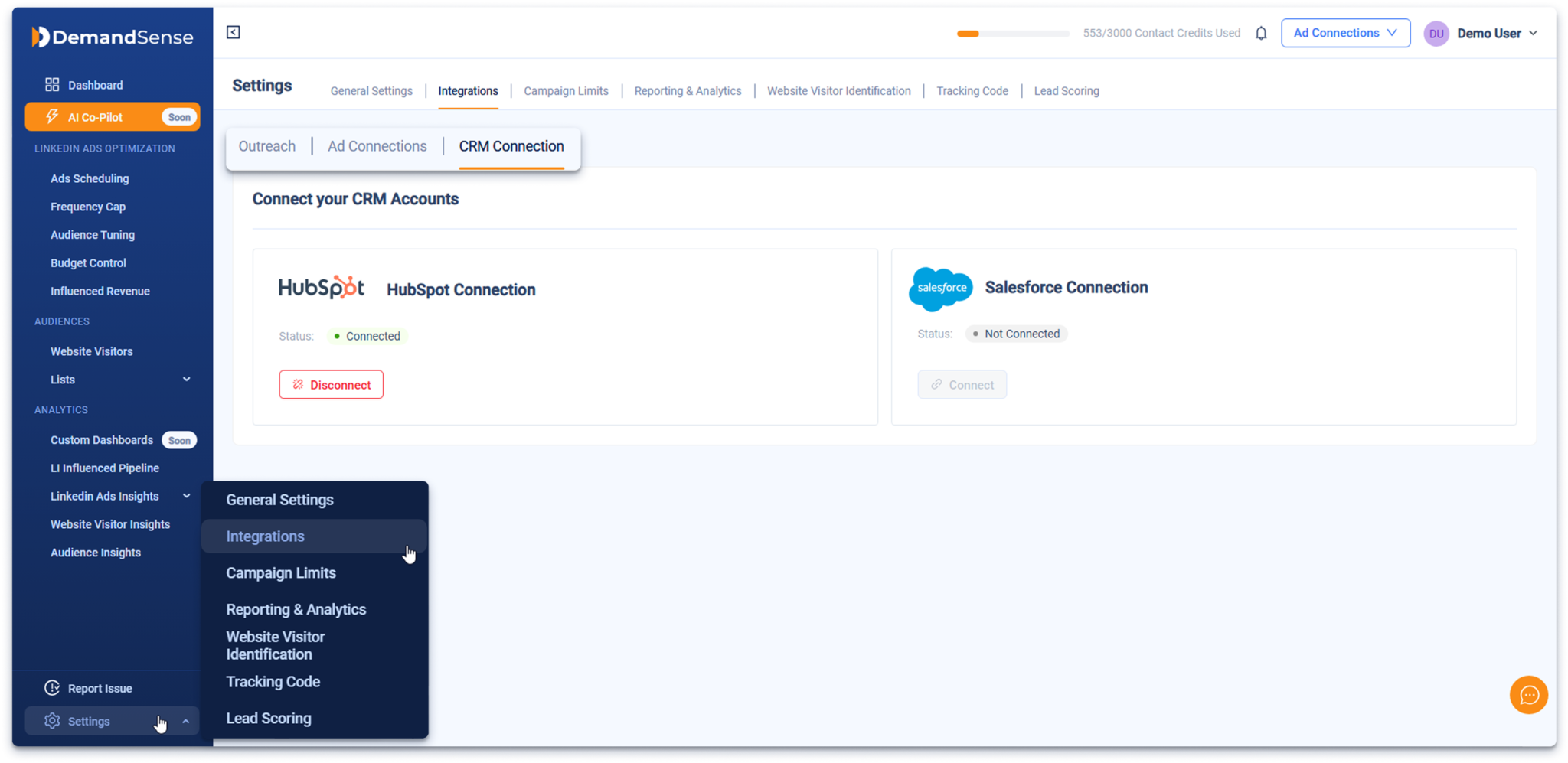Click the notification bell icon
The width and height of the screenshot is (1568, 763).
coord(1261,33)
